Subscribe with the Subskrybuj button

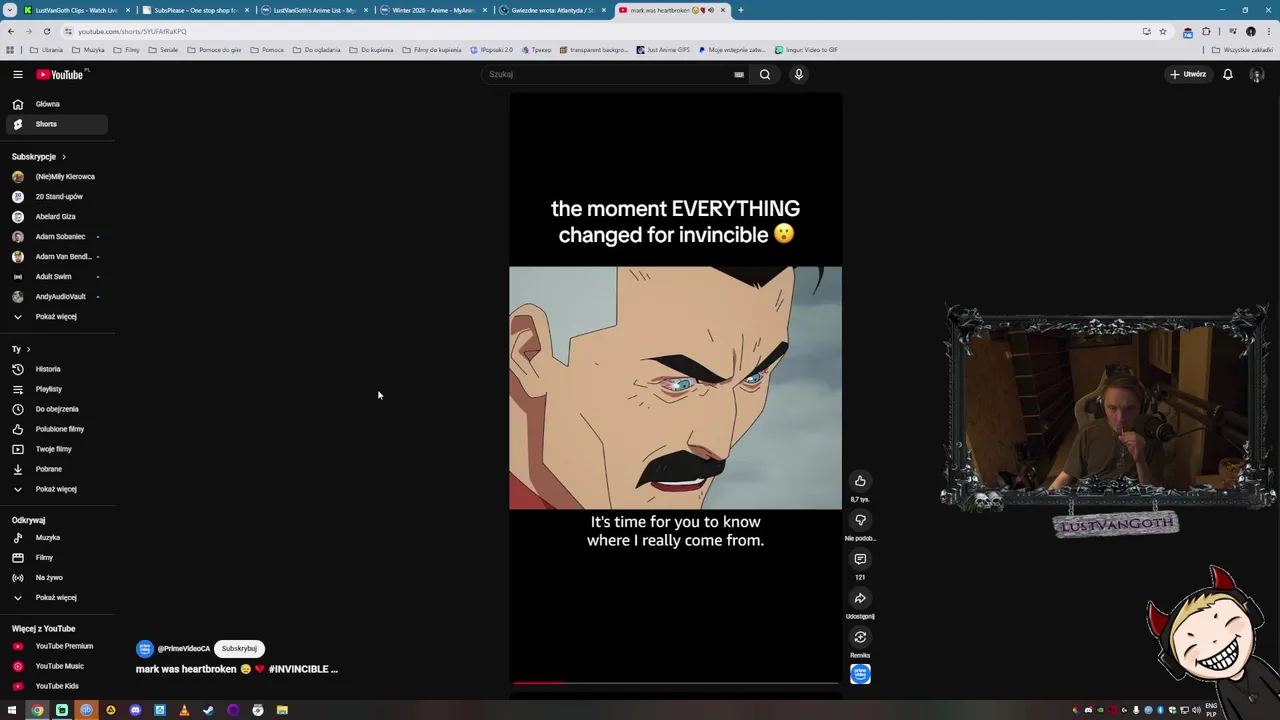pyautogui.click(x=239, y=648)
